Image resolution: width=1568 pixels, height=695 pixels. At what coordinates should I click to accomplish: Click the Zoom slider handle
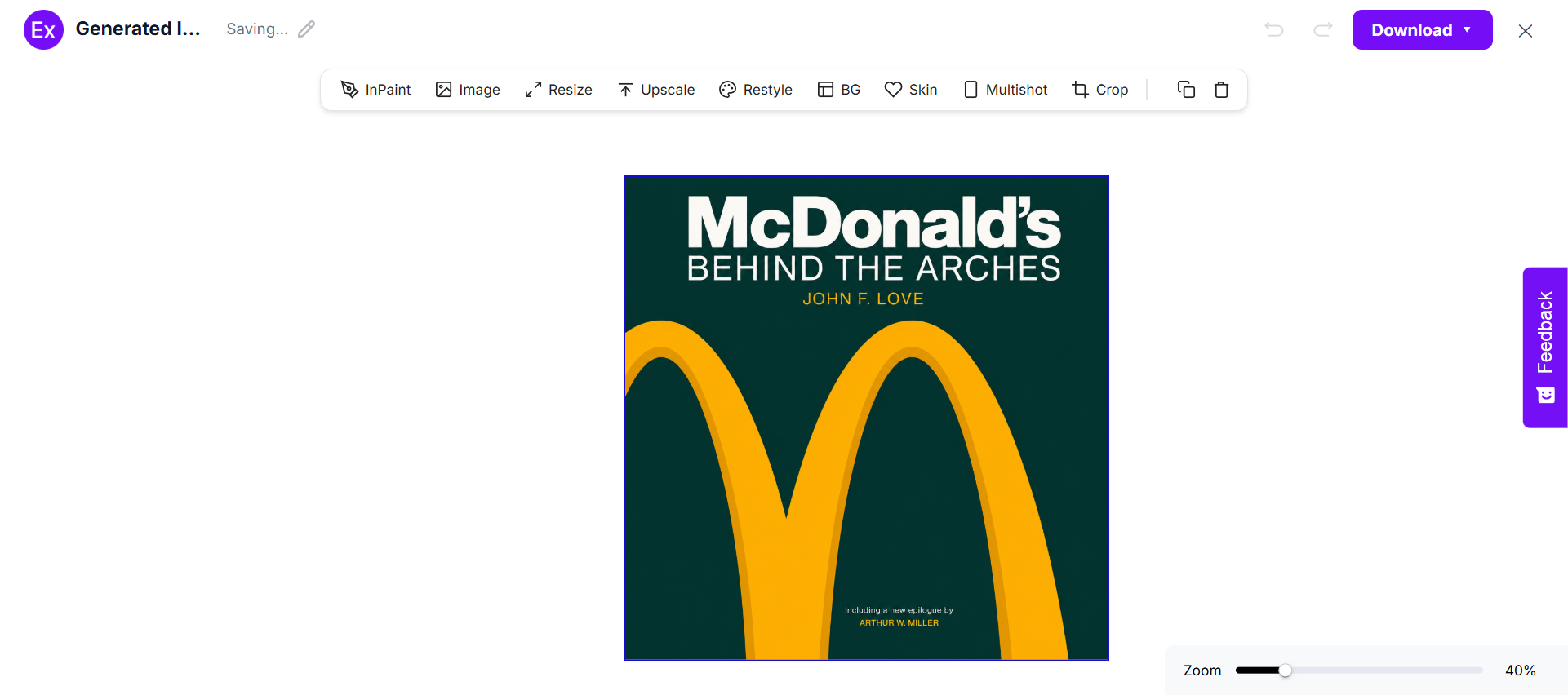(x=1286, y=671)
